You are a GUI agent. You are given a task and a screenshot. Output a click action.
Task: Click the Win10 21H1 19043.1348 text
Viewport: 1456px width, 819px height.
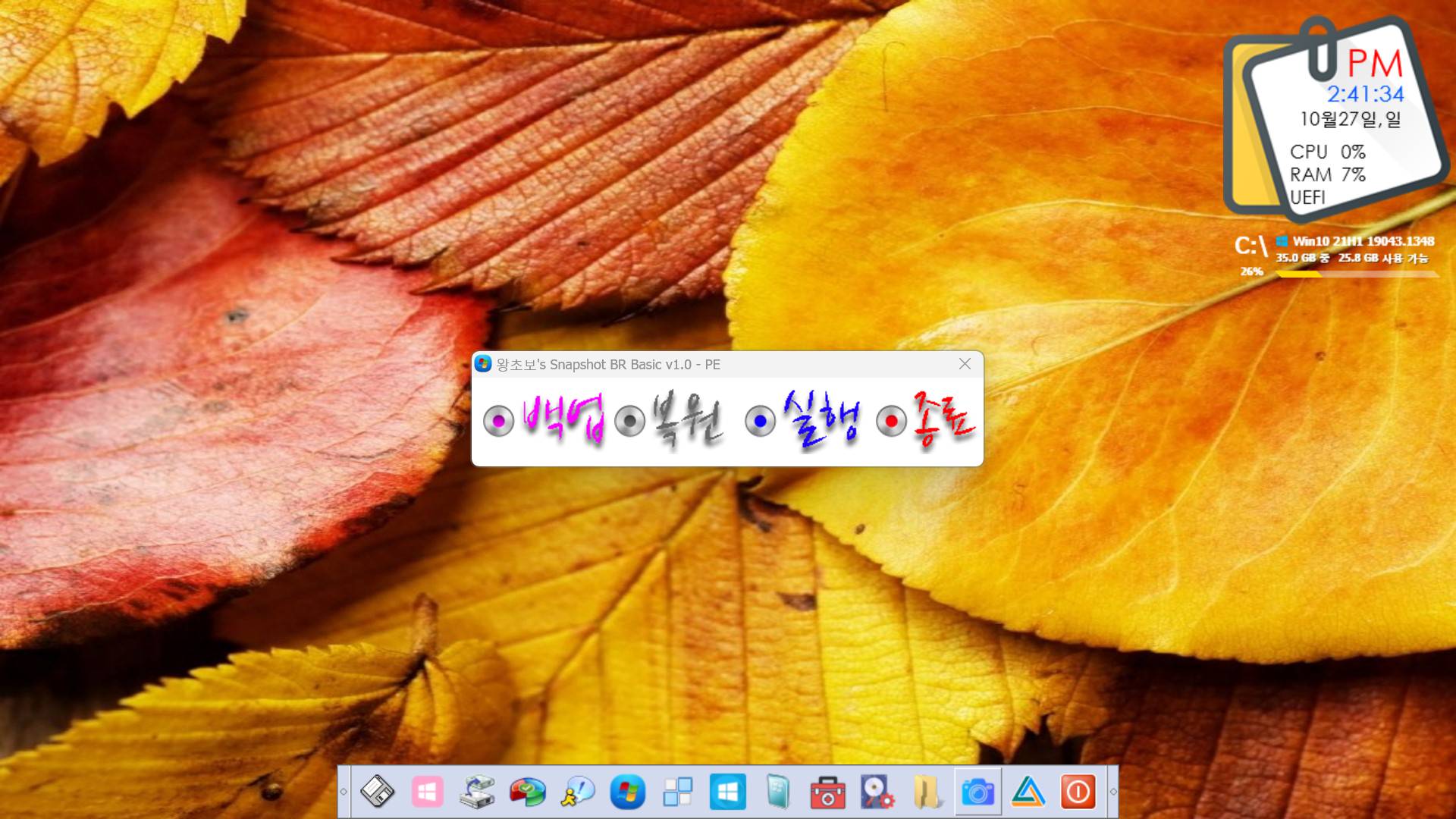pyautogui.click(x=1363, y=241)
